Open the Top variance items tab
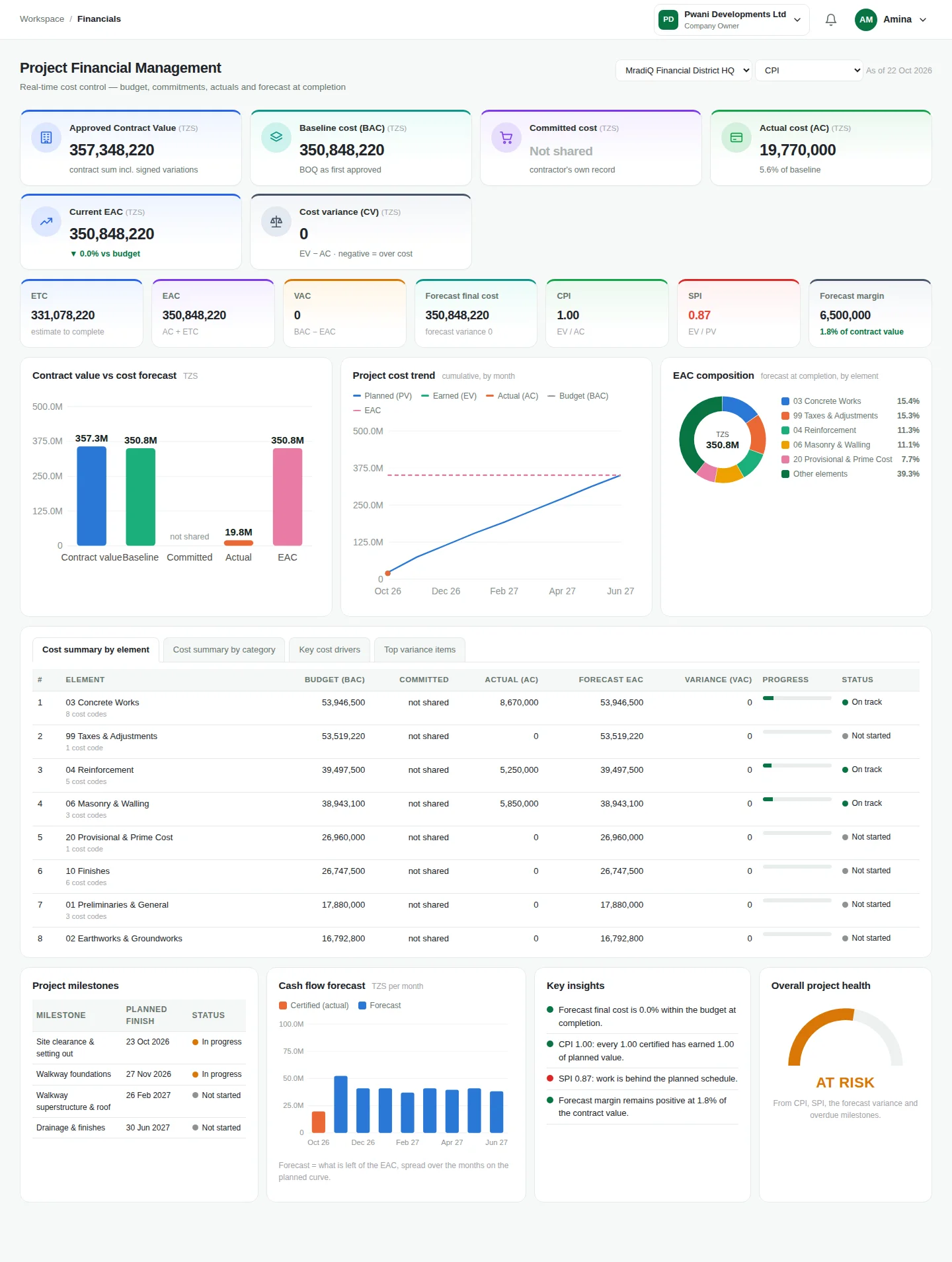Screen dimensions: 952x1262 pos(420,650)
